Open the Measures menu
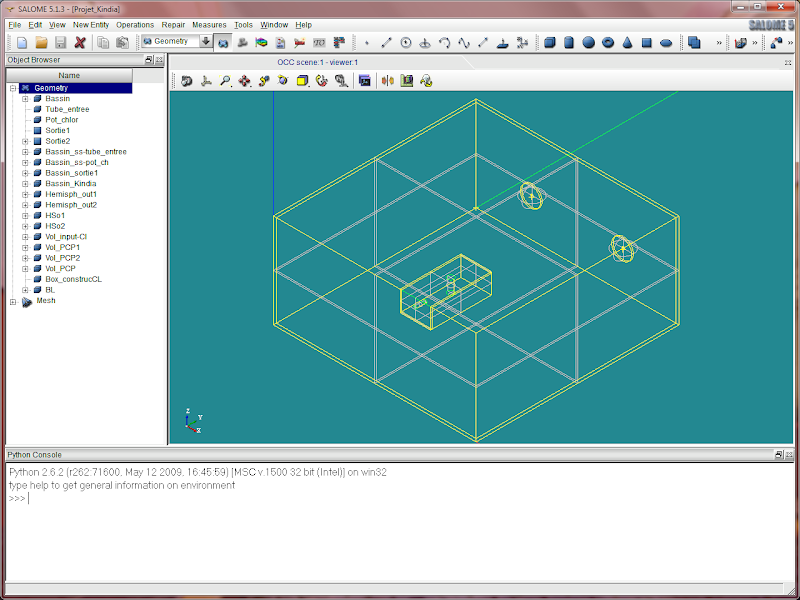This screenshot has height=600, width=800. 209,24
